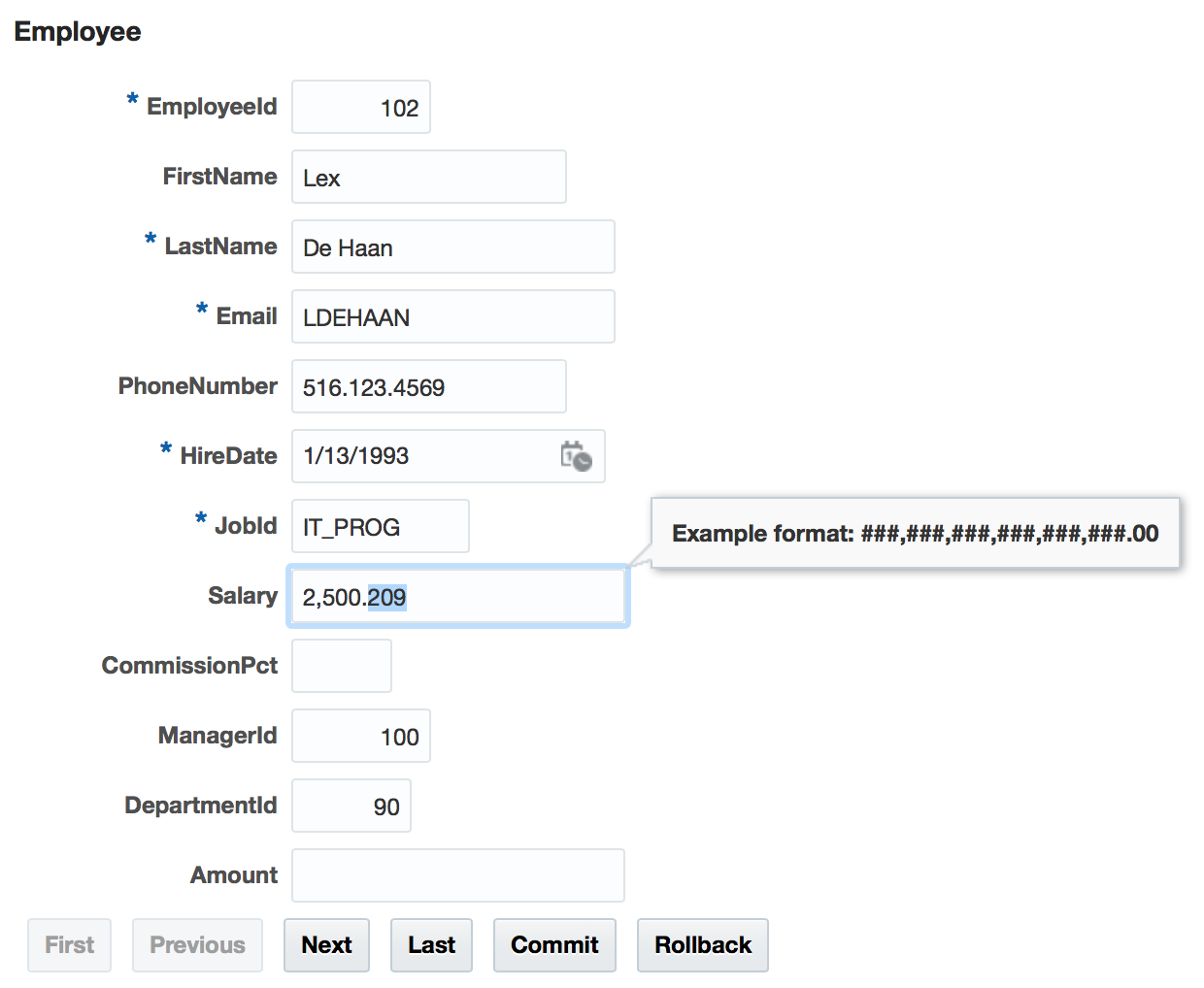The height and width of the screenshot is (988, 1204).
Task: Click the Email input field
Action: pyautogui.click(x=452, y=316)
